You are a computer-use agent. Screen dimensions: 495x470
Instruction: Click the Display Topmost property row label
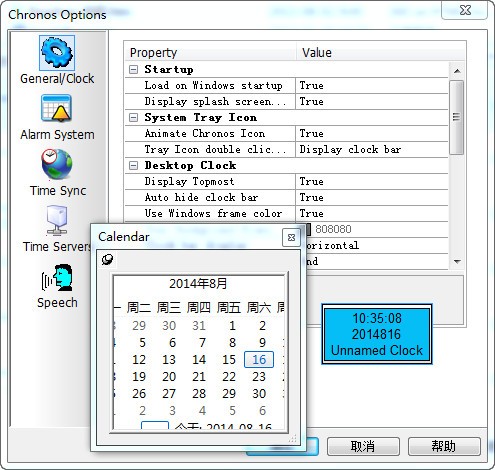click(x=189, y=182)
